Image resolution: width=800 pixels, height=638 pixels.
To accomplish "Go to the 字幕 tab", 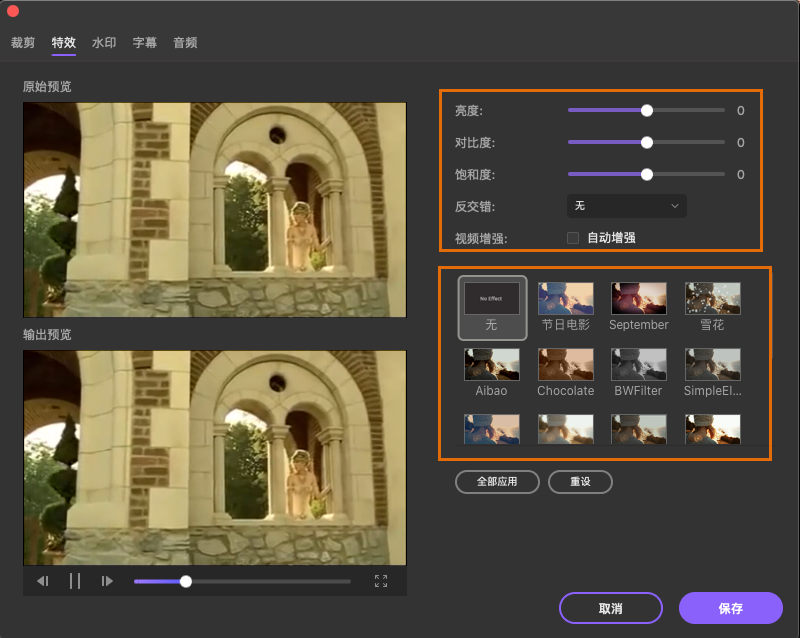I will (145, 43).
